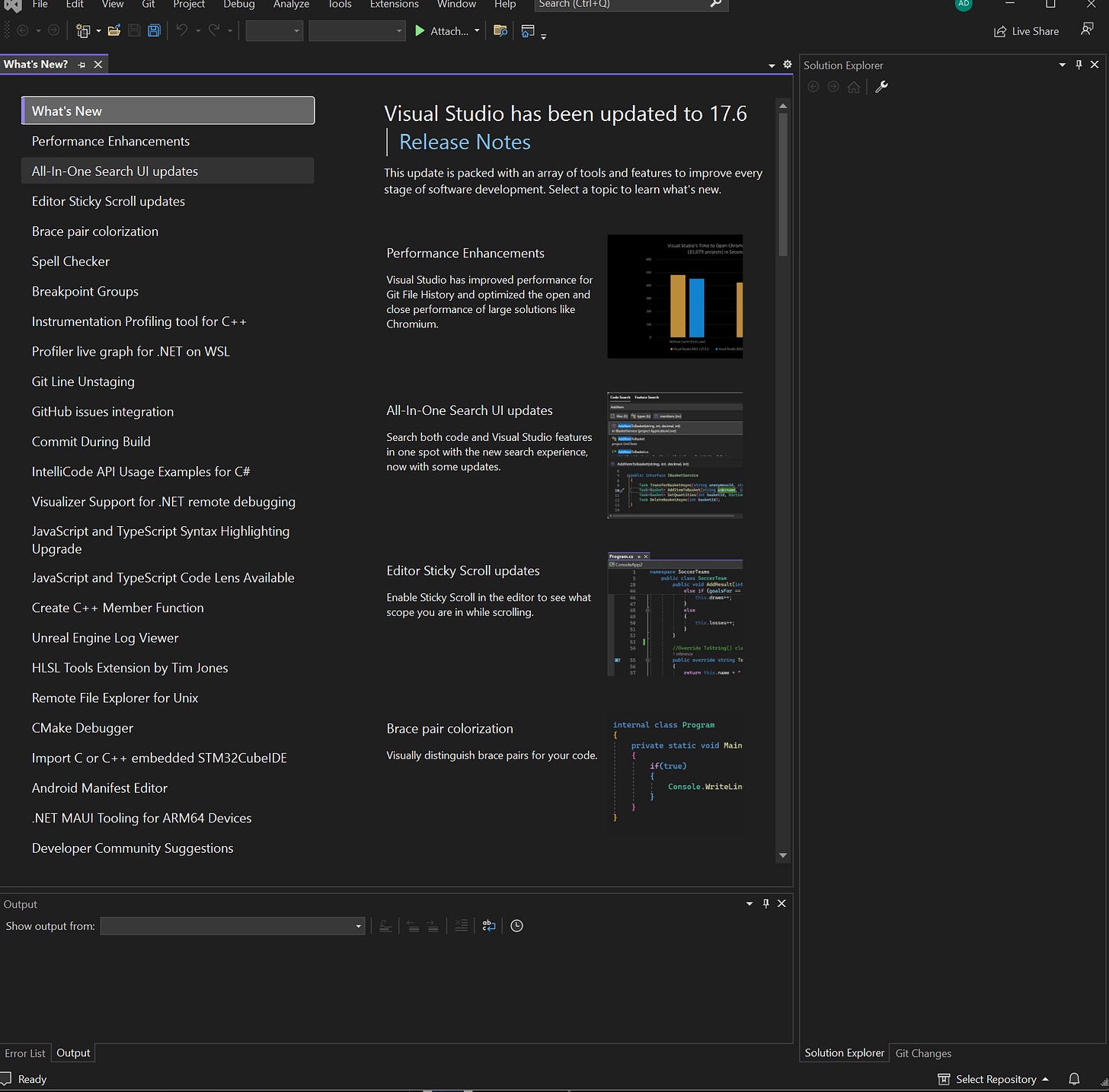Open the active documents list dropdown arrow
1109x1092 pixels.
click(772, 65)
